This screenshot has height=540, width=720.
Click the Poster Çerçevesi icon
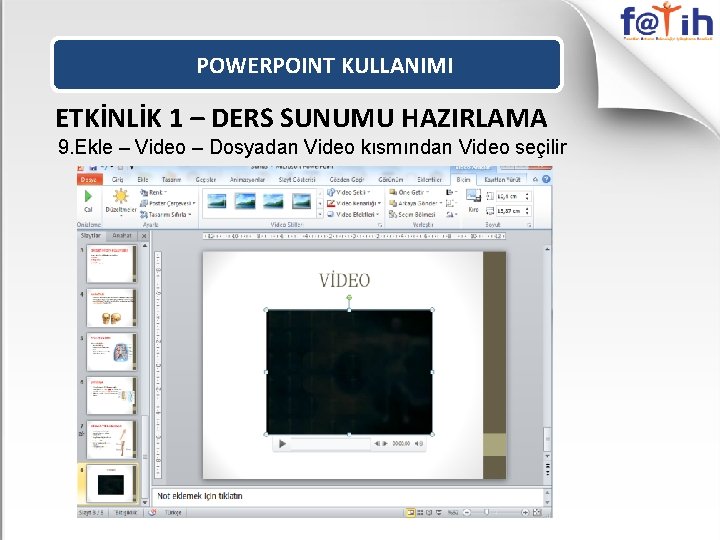(144, 203)
